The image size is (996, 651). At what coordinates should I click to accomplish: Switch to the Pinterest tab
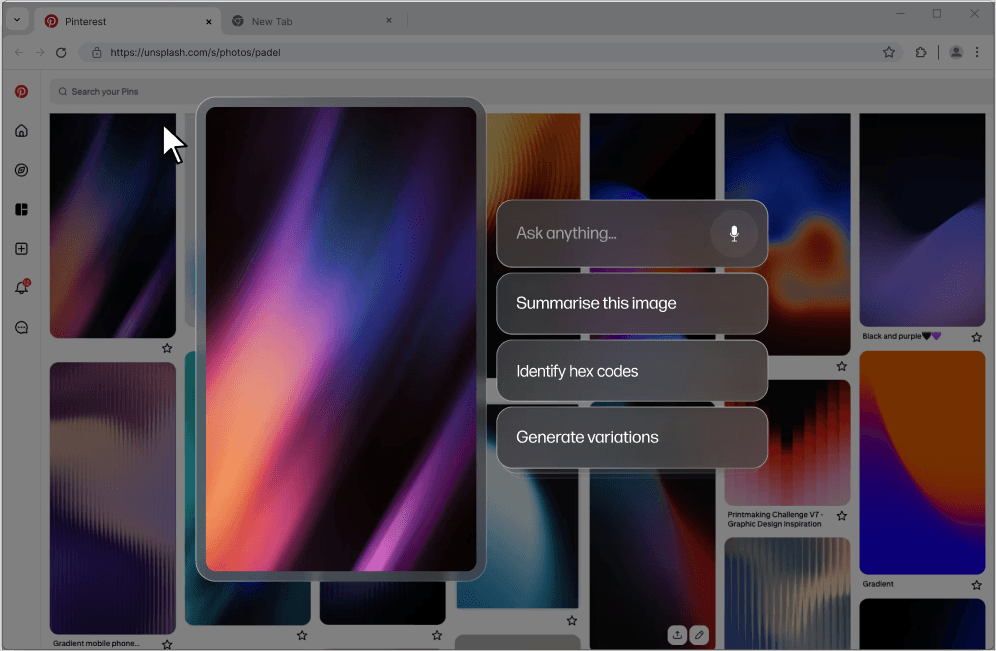[x=127, y=22]
